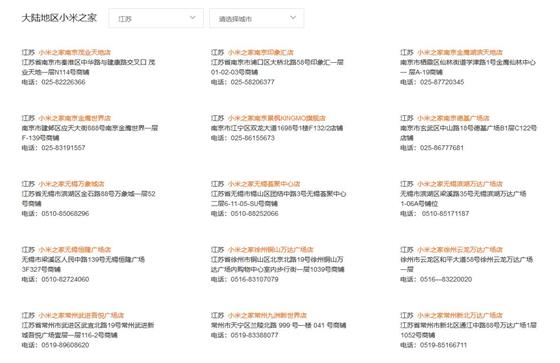Screen dimensions: 560x363
Task: Click the address mentioning 一层1039号商铺
Action: (277, 264)
